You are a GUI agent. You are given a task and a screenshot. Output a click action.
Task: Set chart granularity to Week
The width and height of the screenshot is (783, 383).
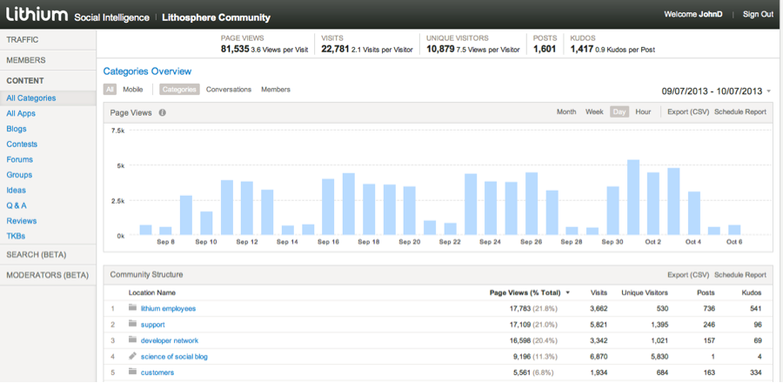[594, 112]
